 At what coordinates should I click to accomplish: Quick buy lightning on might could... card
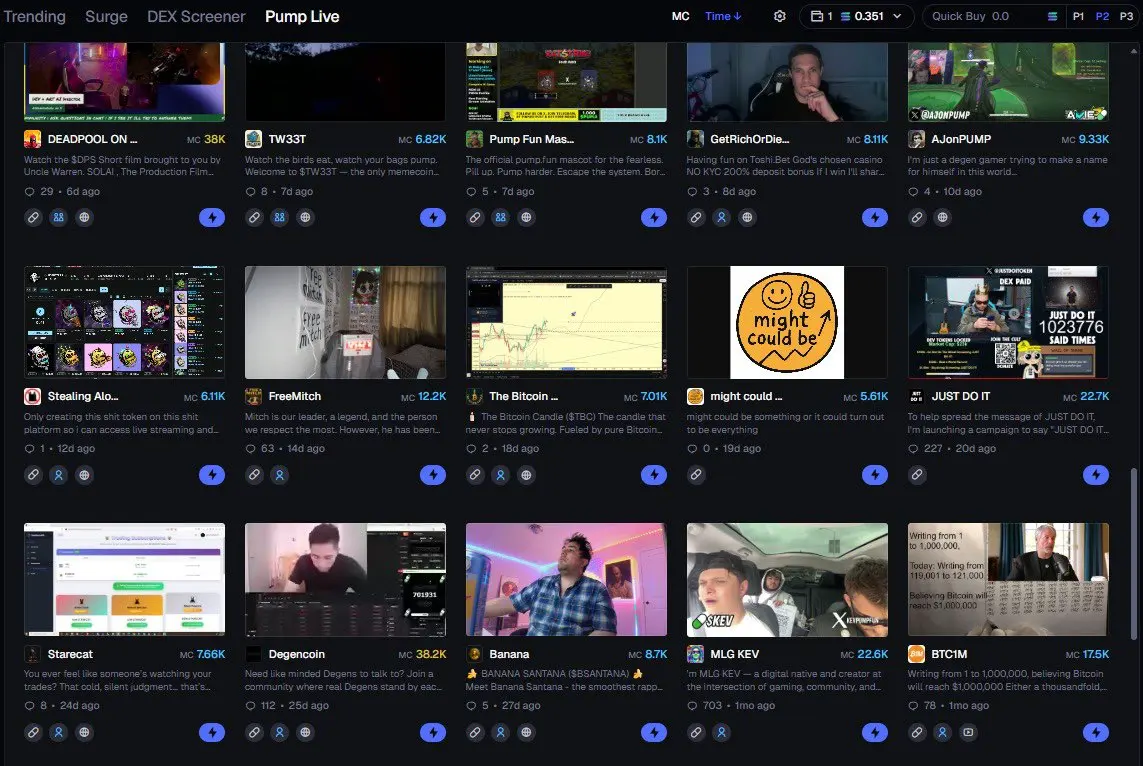tap(875, 475)
